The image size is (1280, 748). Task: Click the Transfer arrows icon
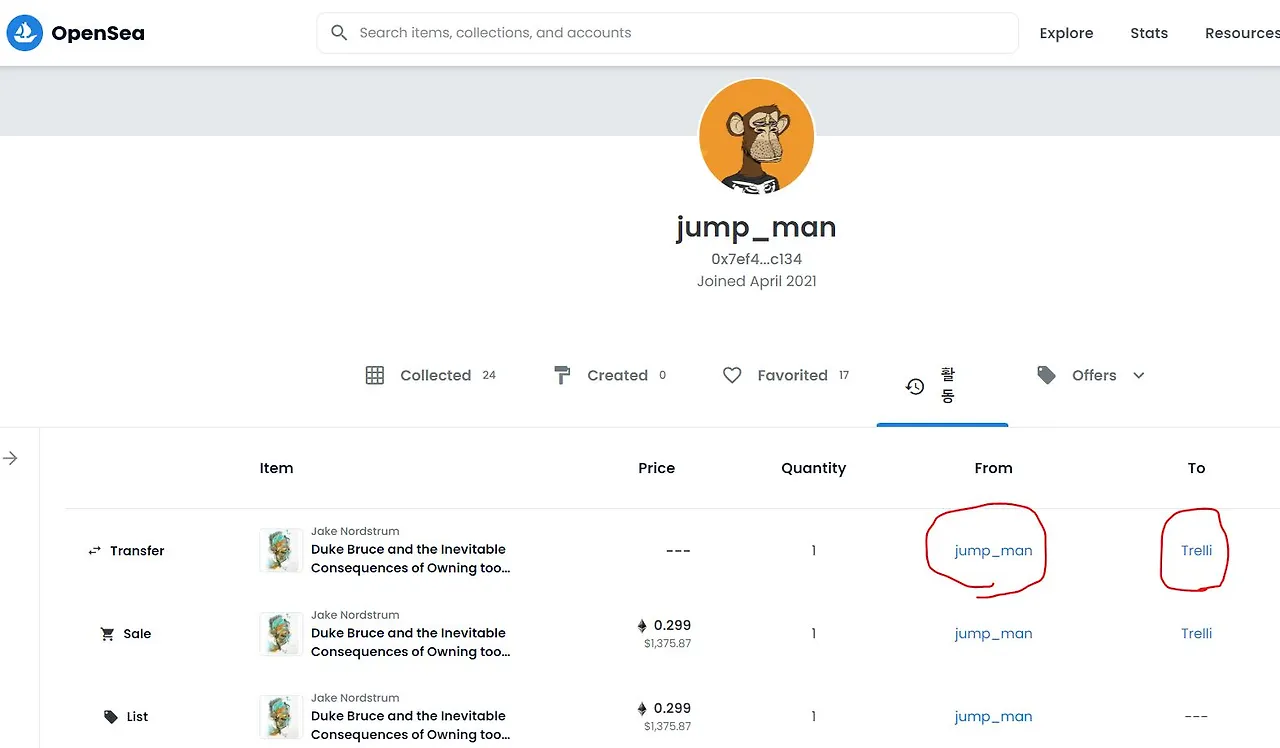(95, 551)
